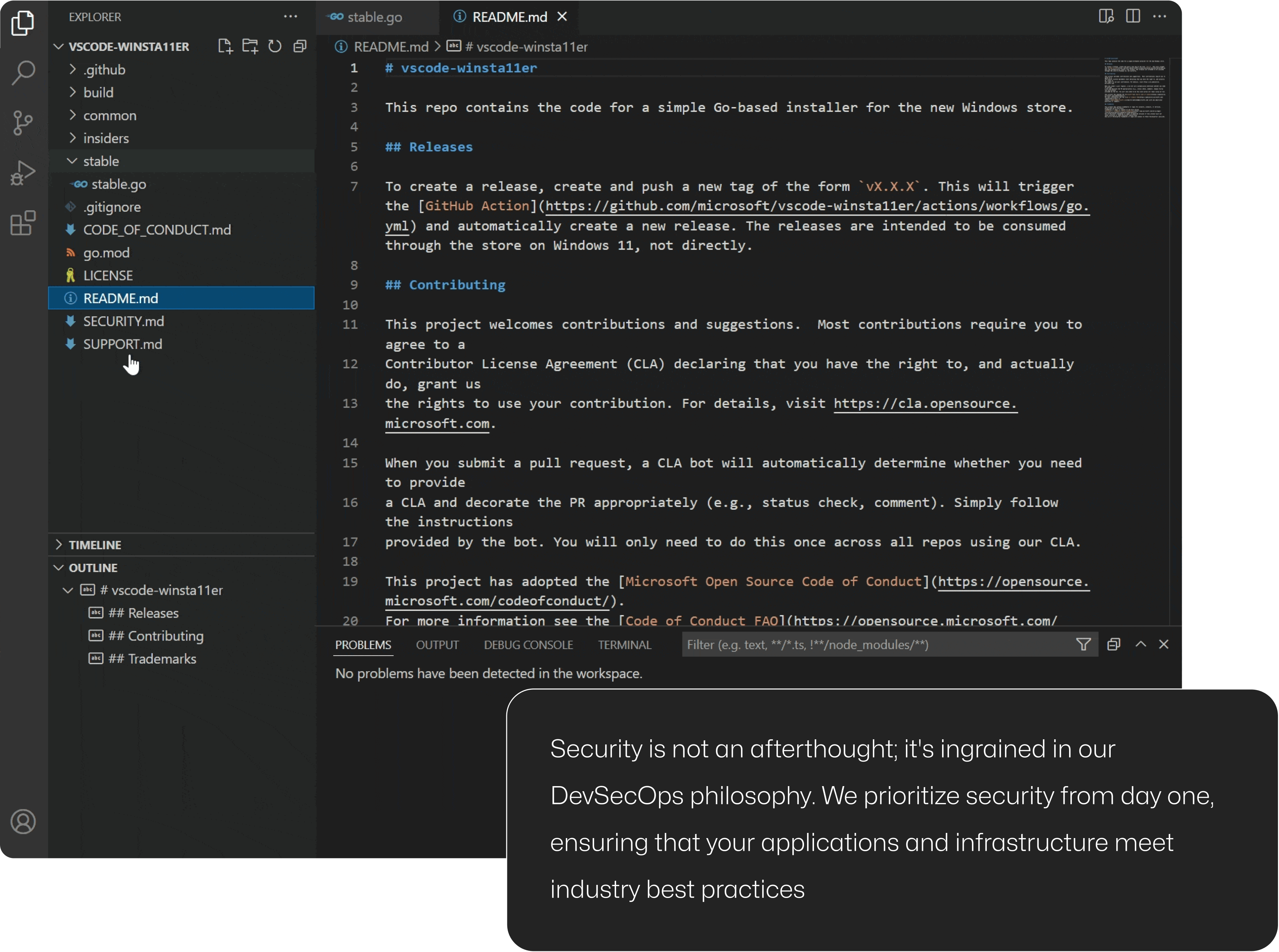1279x952 pixels.
Task: Open the markdown preview to the side
Action: pyautogui.click(x=1106, y=16)
